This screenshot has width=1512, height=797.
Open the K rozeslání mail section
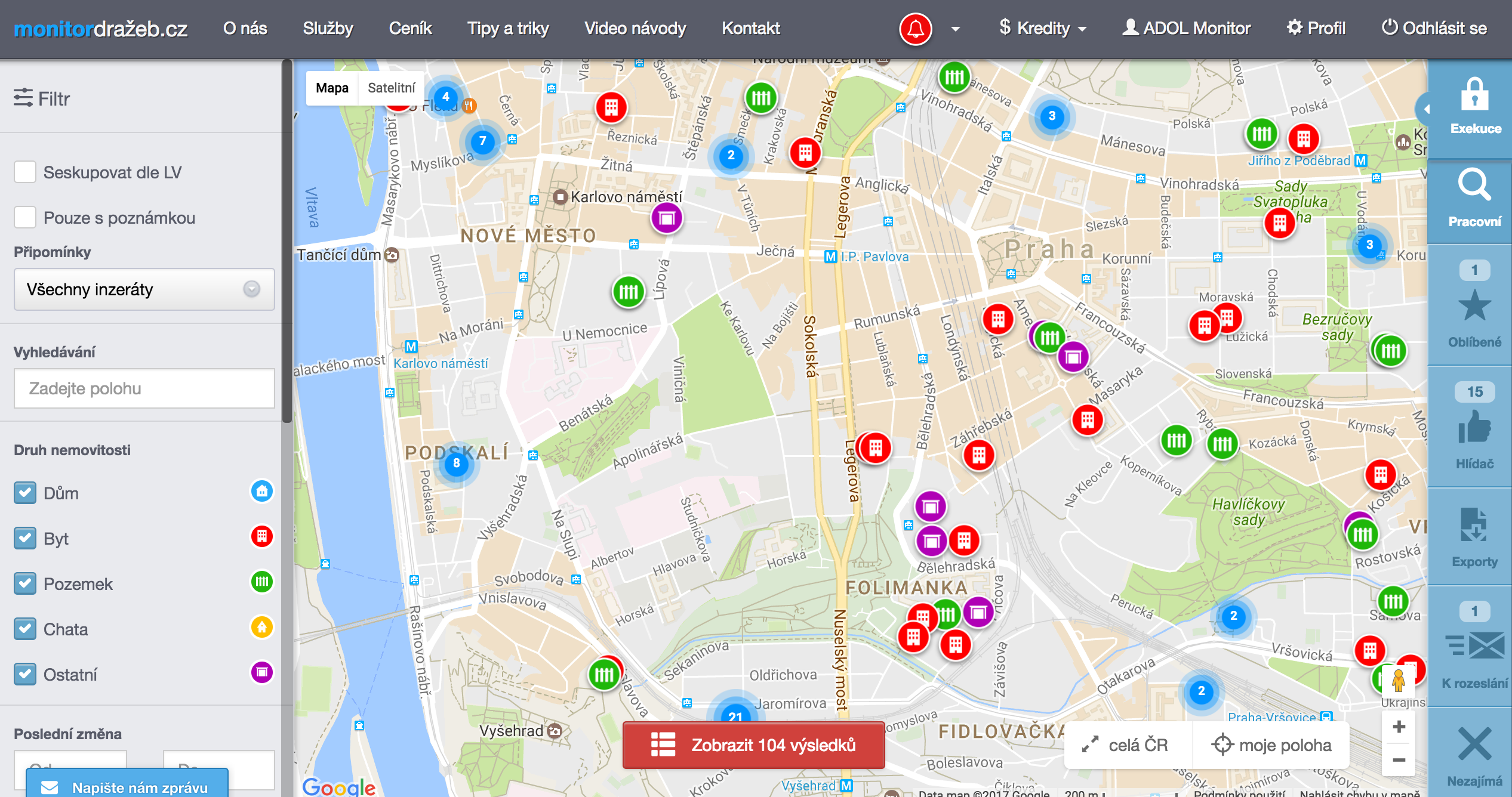coord(1474,647)
